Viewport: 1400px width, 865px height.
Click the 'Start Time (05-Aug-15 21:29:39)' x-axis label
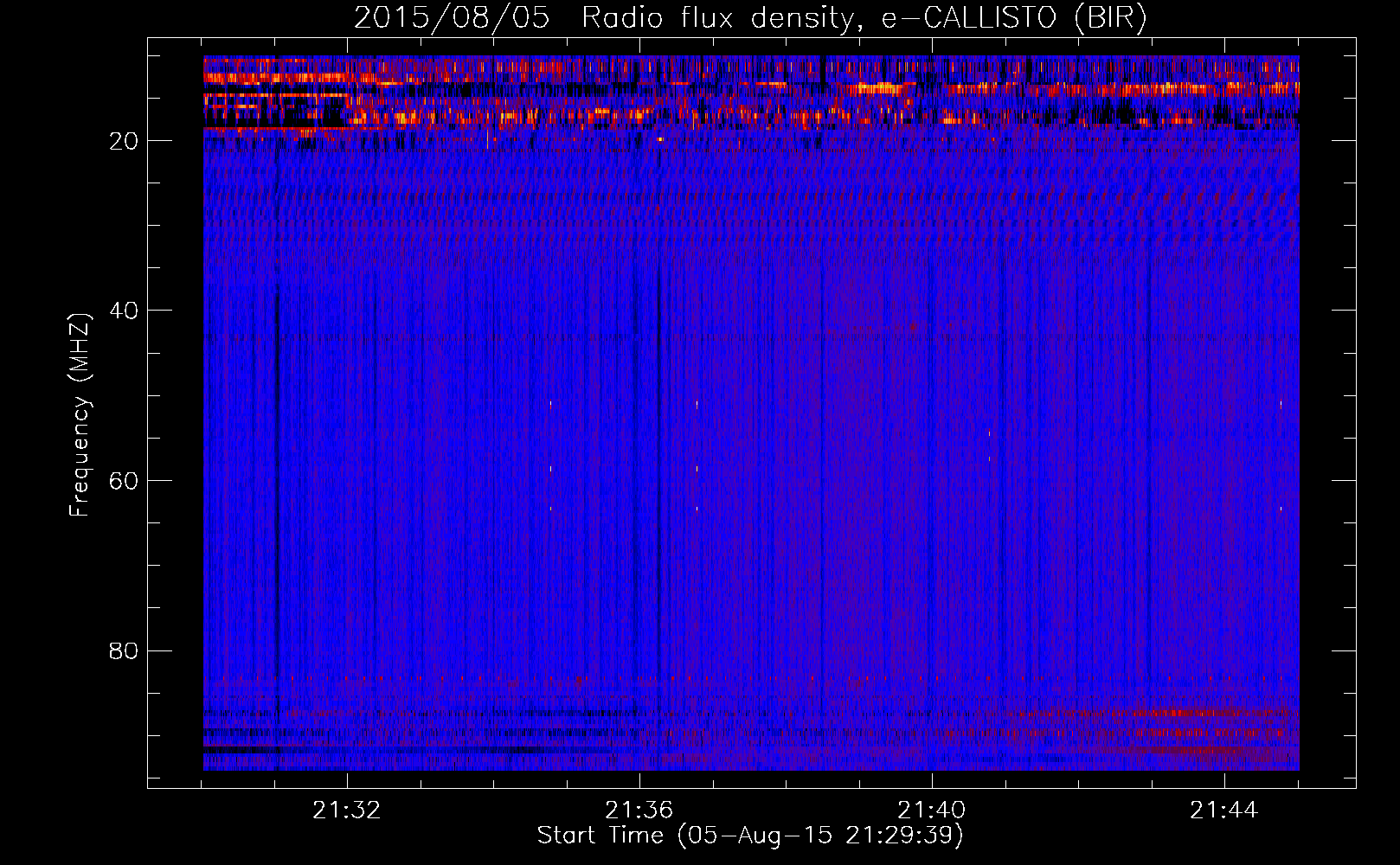750,836
